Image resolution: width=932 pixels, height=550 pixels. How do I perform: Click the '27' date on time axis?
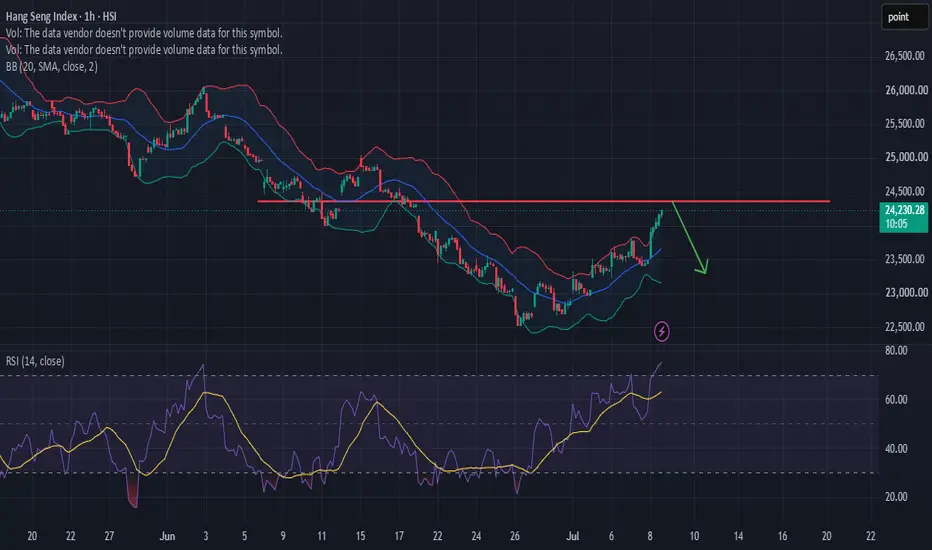click(109, 536)
